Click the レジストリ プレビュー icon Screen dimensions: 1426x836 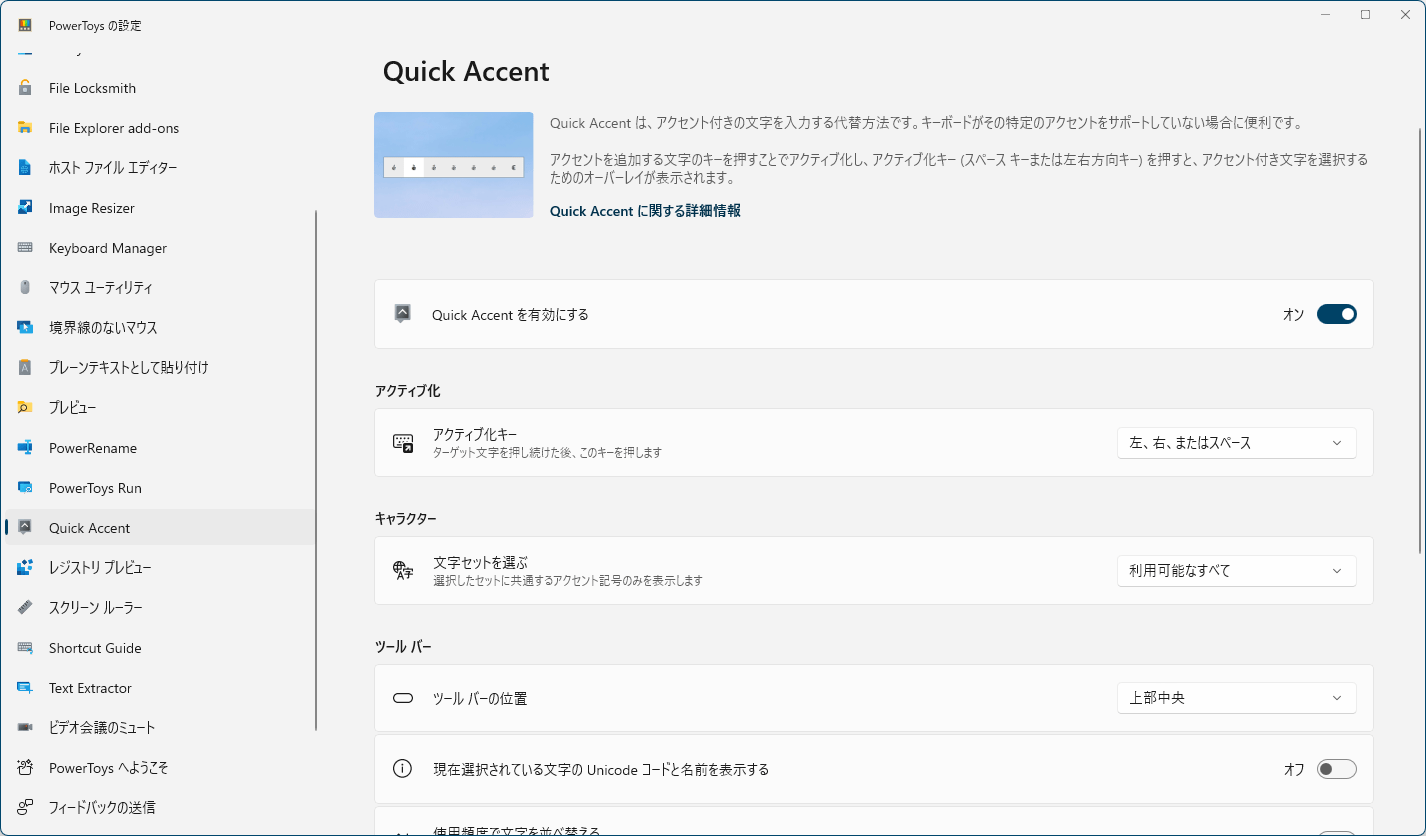coord(25,568)
